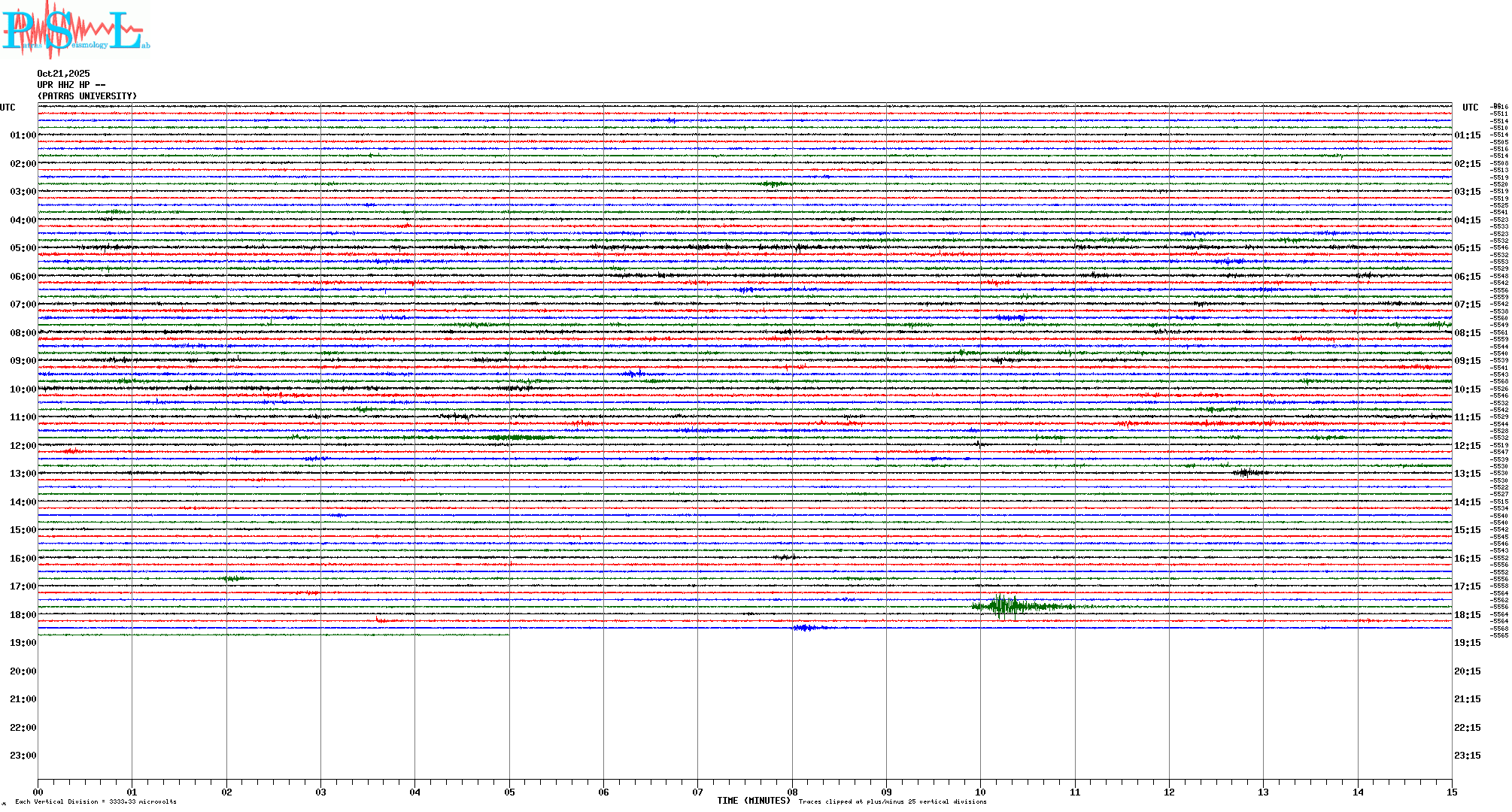Click the 15 minute tick on bottom axis

(1452, 792)
